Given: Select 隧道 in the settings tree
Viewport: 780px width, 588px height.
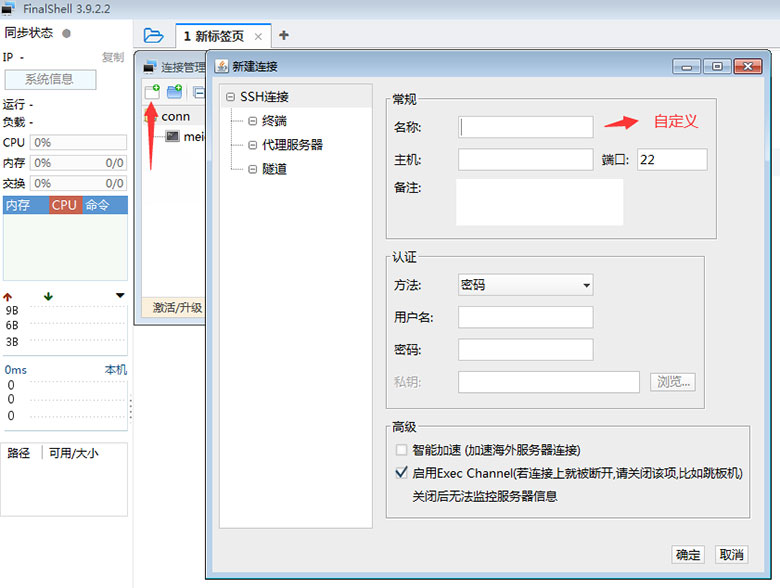Looking at the screenshot, I should tap(274, 169).
